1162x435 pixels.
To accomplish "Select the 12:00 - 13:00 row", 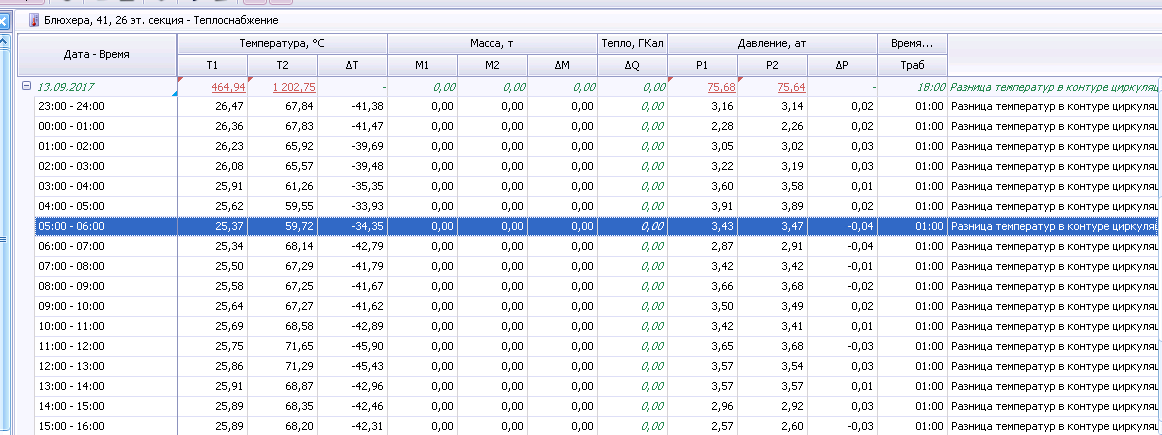I will point(597,367).
